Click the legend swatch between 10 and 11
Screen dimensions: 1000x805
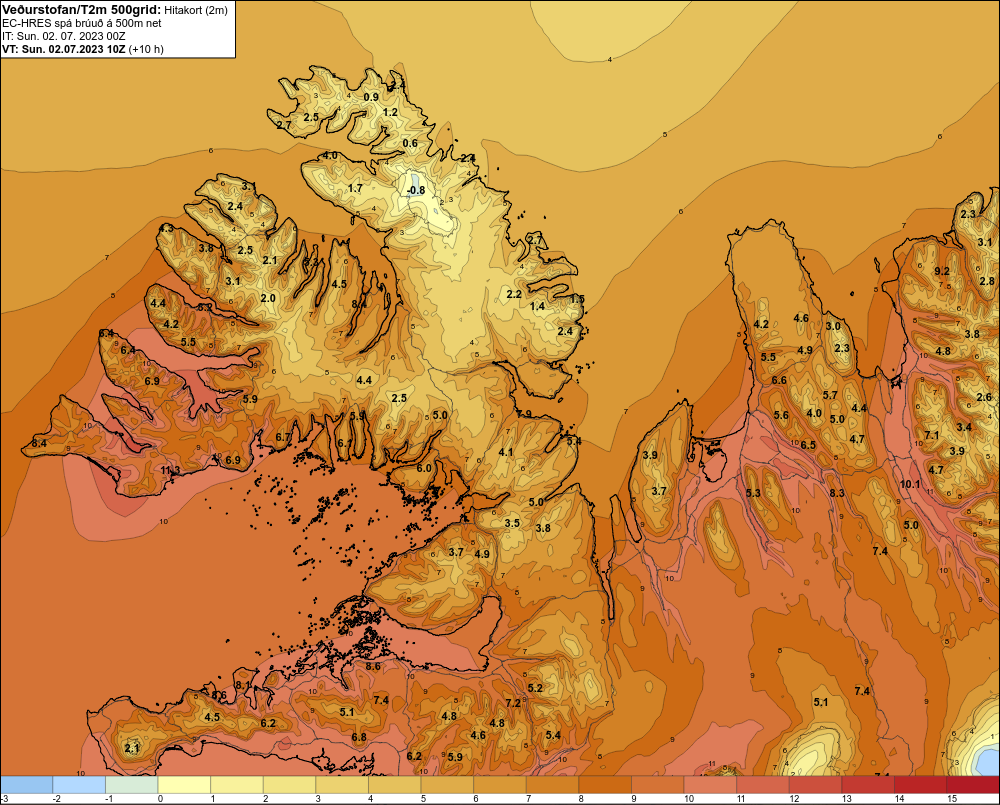[x=710, y=785]
